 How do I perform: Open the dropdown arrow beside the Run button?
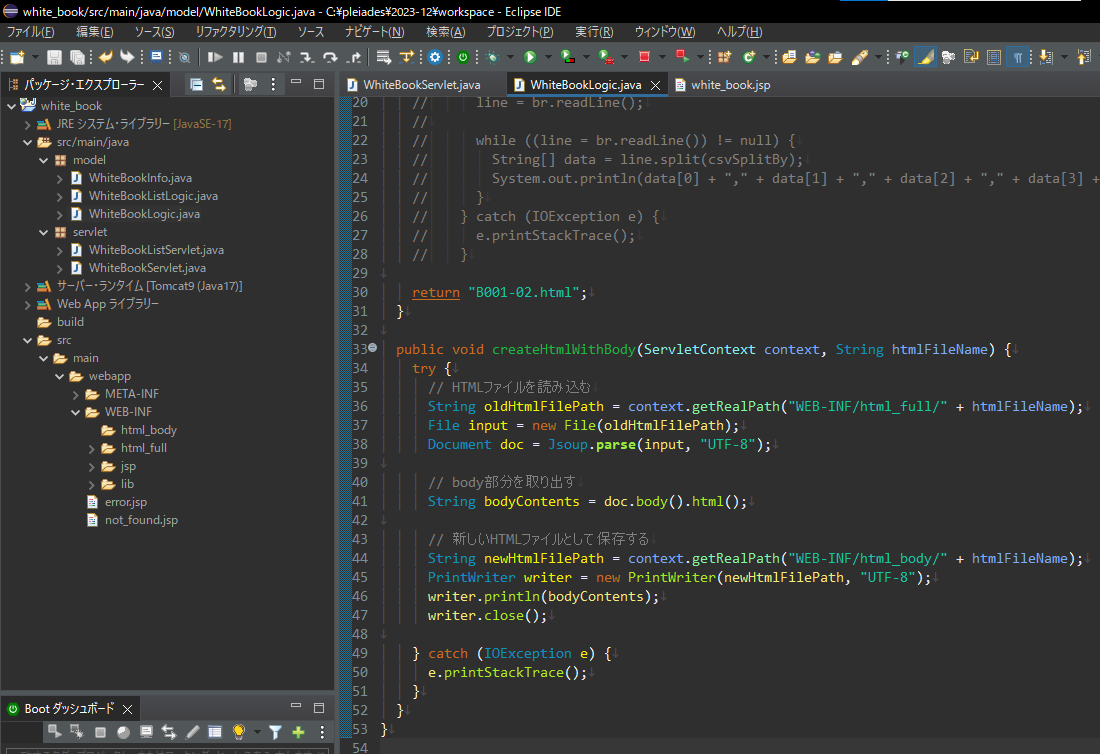coord(547,57)
